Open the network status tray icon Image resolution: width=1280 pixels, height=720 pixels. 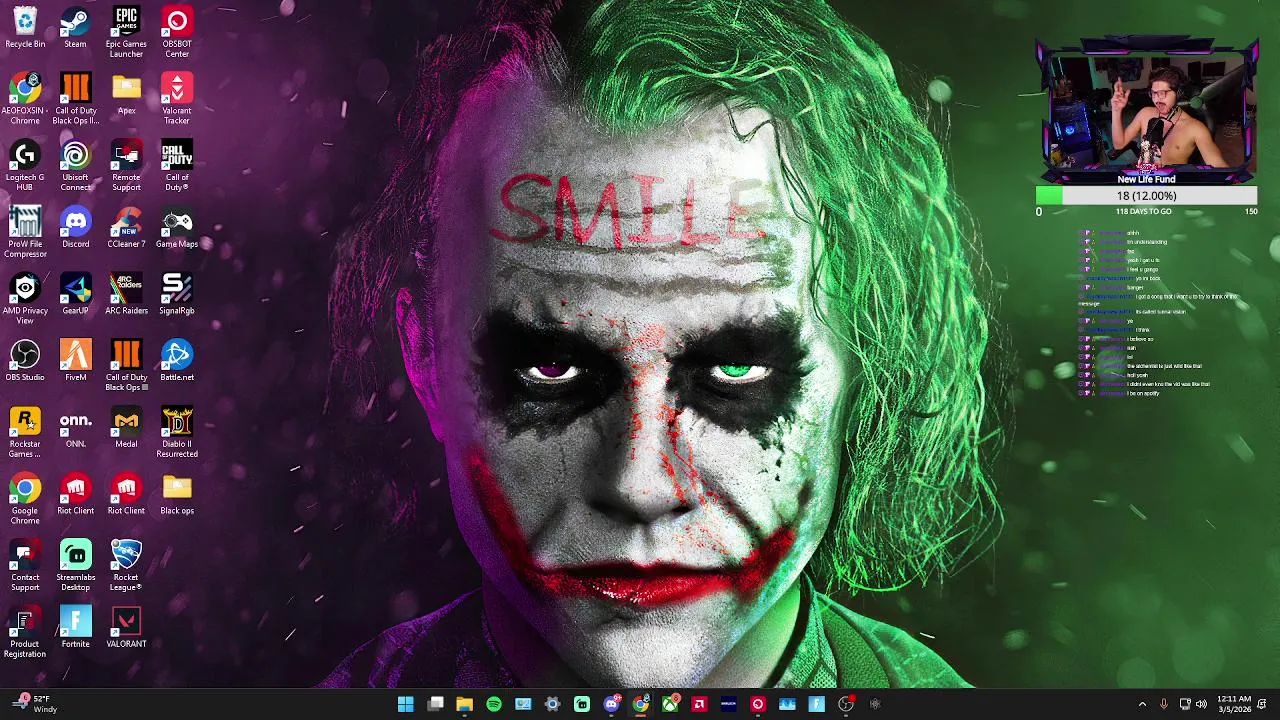tap(1185, 704)
